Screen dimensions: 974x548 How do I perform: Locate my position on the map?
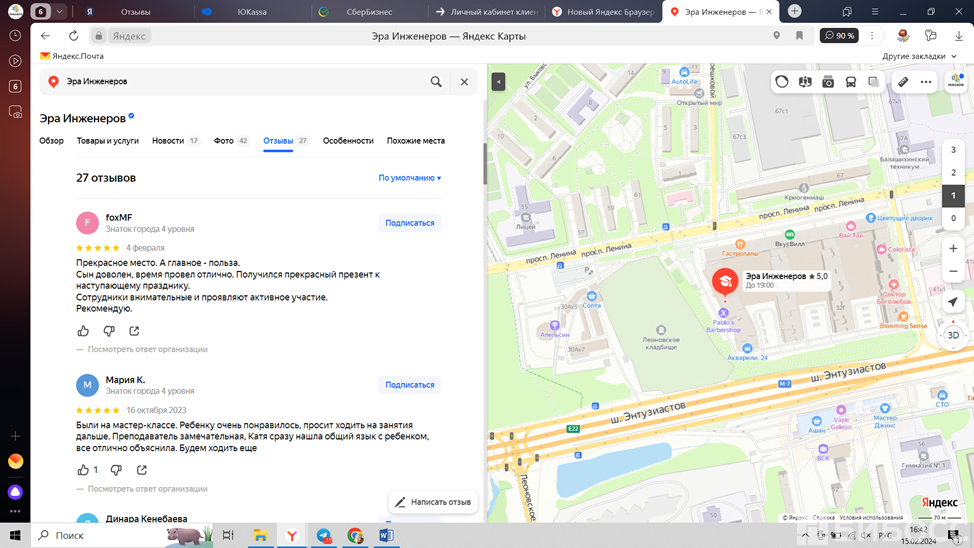point(953,302)
